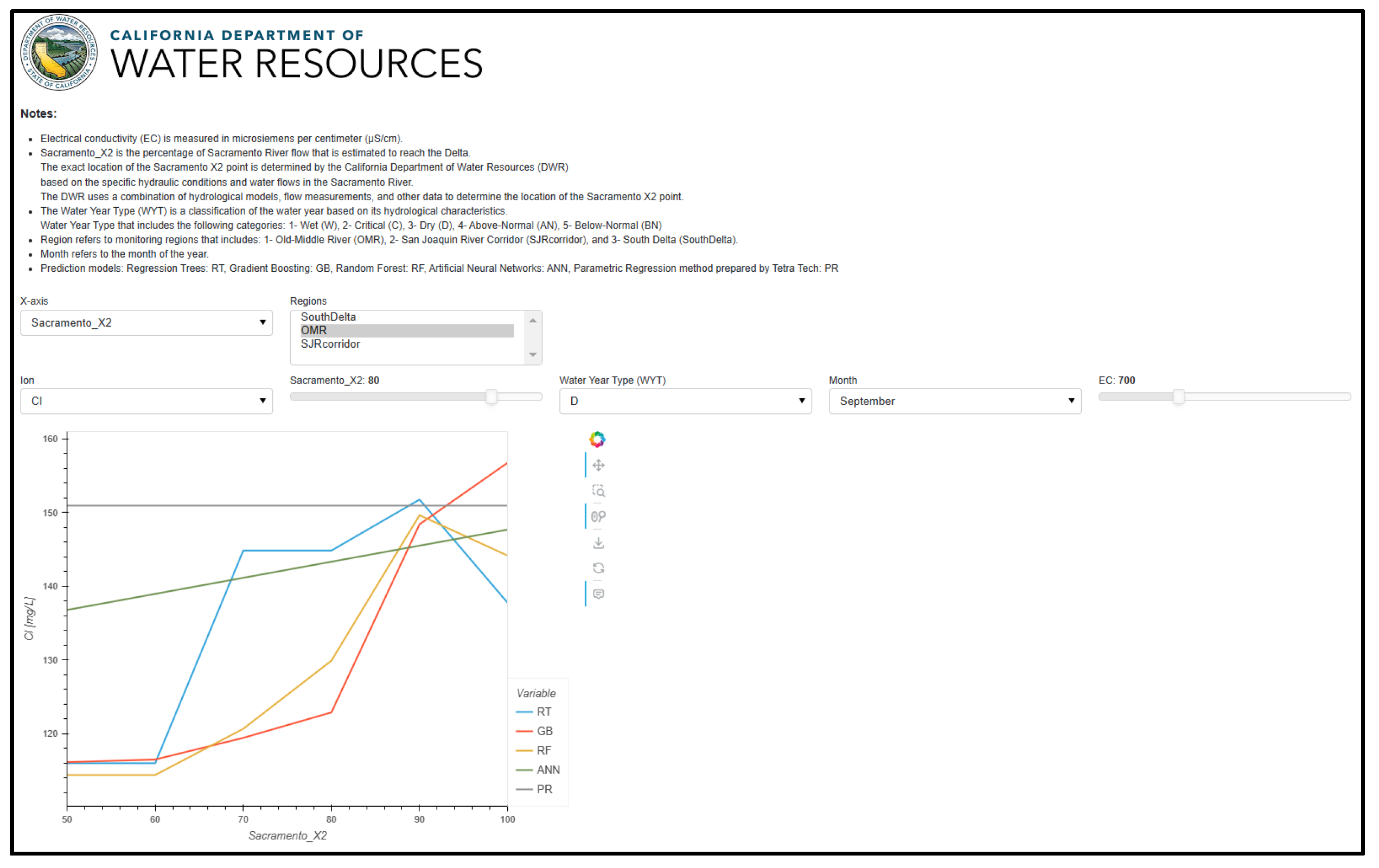The width and height of the screenshot is (1379, 868).
Task: Open the Month dropdown showing September
Action: 955,401
